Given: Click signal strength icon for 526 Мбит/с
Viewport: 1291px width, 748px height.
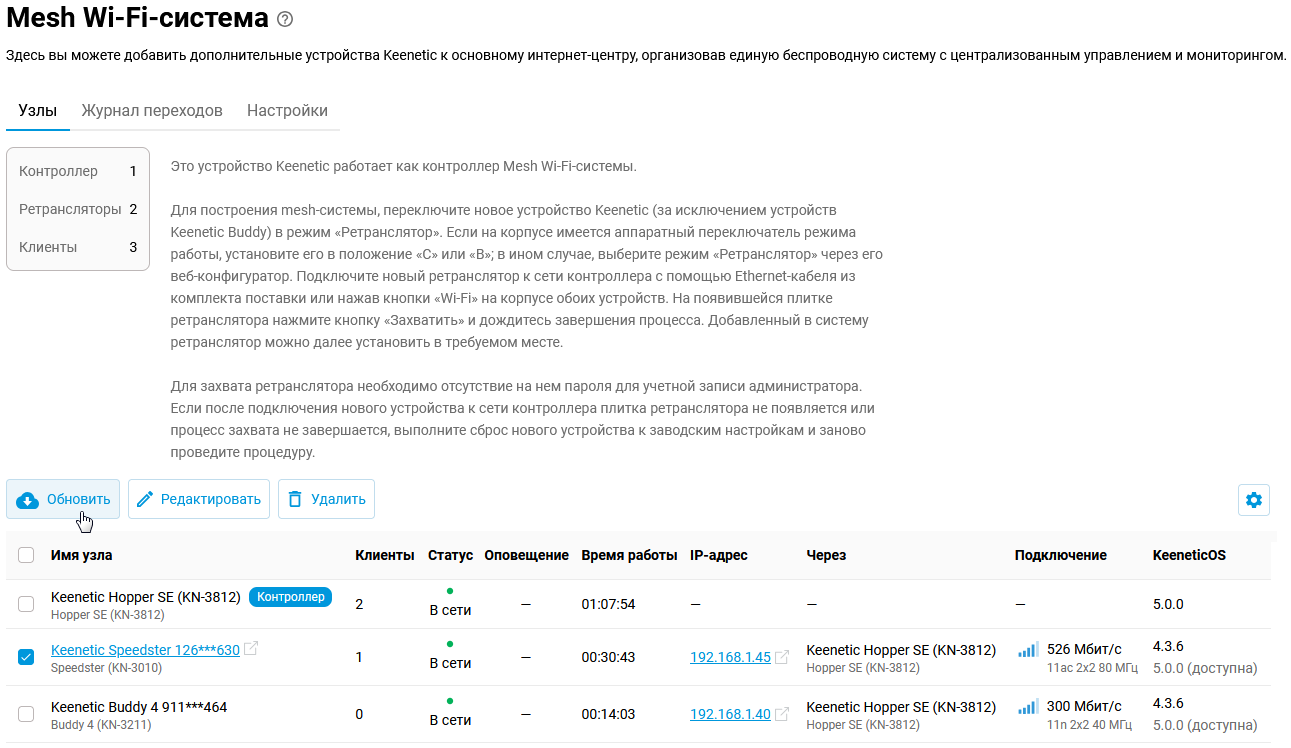Looking at the screenshot, I should pos(1028,650).
